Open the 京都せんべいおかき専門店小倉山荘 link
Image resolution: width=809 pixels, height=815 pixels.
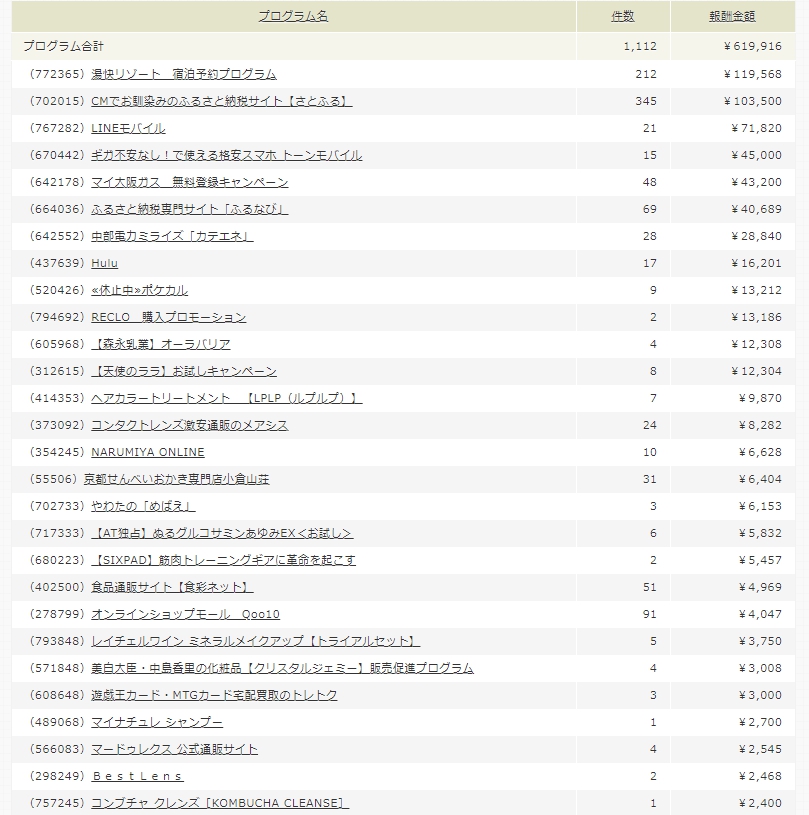[176, 480]
